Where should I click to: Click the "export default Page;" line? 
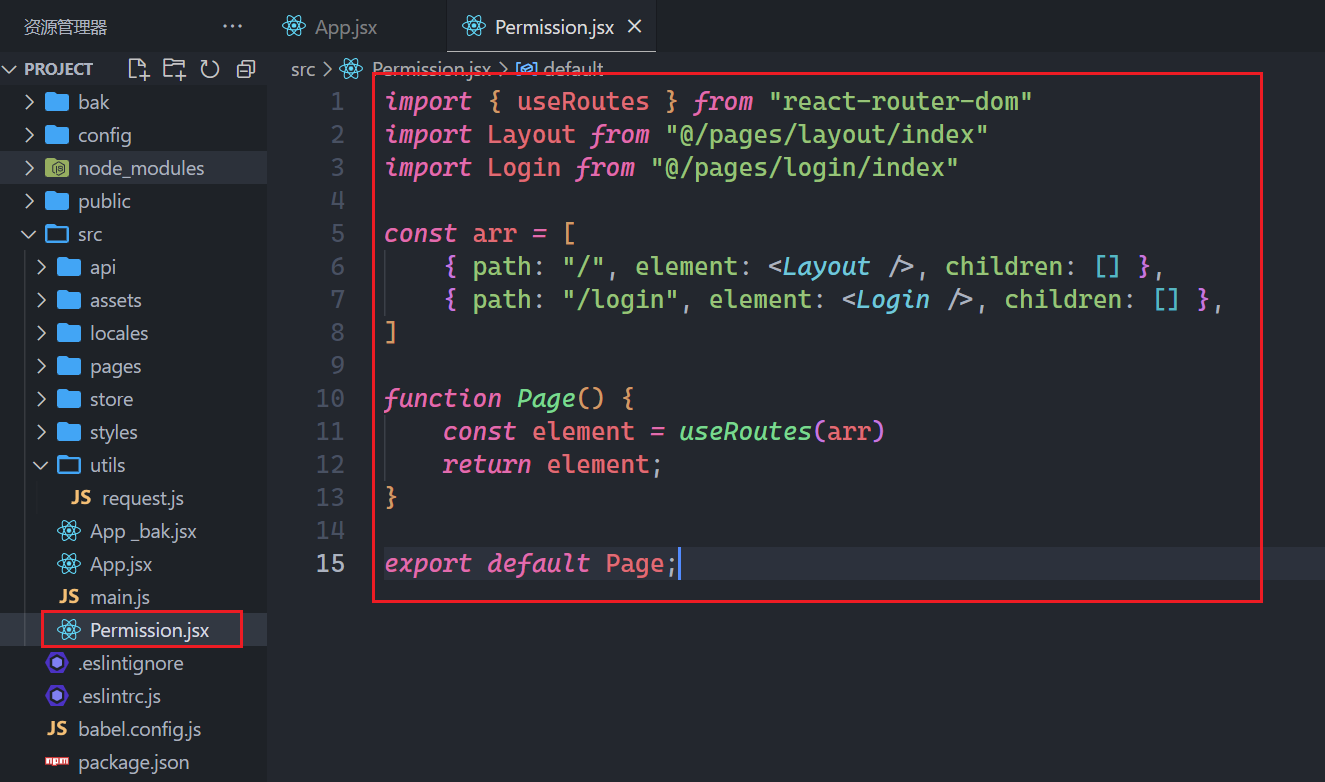click(531, 563)
